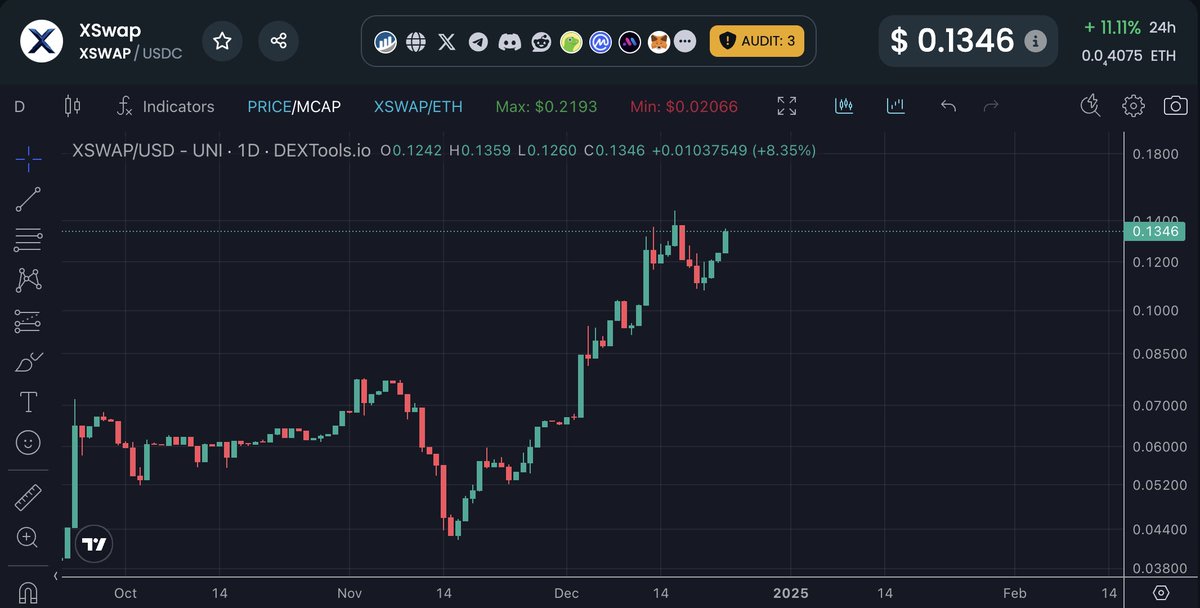The image size is (1200, 608).
Task: Expand the social links ellipsis menu
Action: pos(685,42)
